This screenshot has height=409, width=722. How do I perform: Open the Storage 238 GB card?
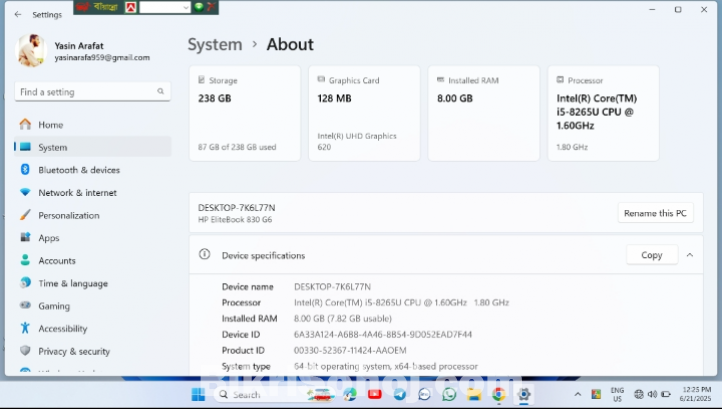245,113
